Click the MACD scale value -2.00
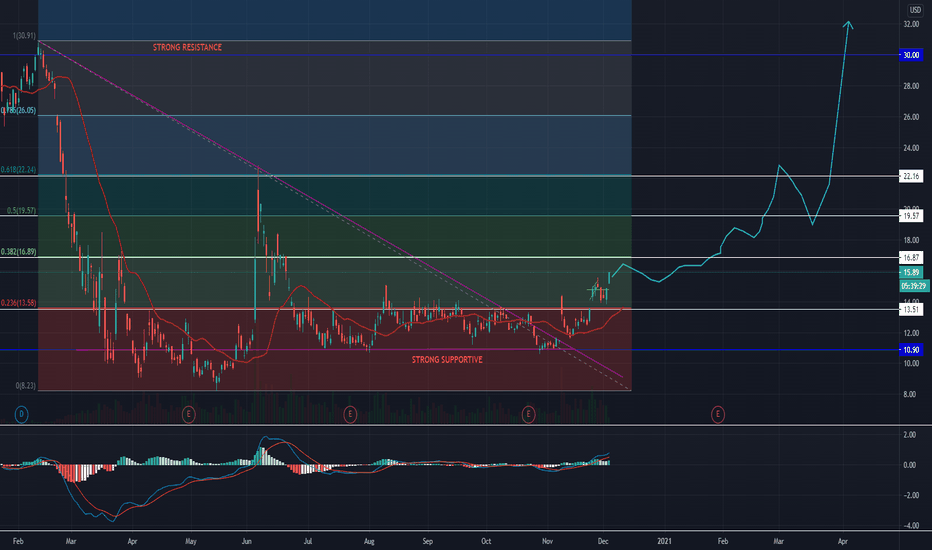932x550 pixels. click(x=909, y=495)
